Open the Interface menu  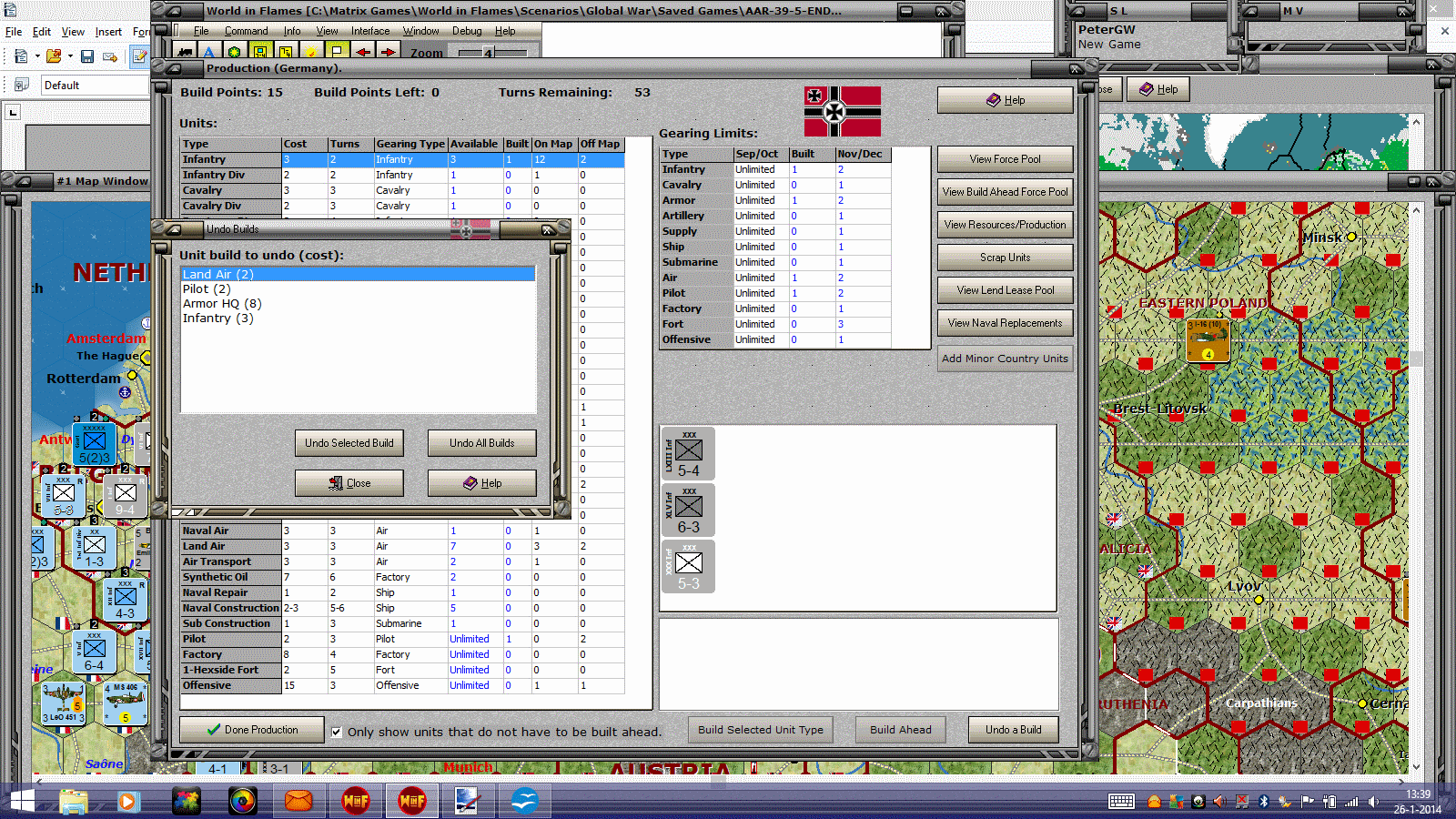click(370, 31)
